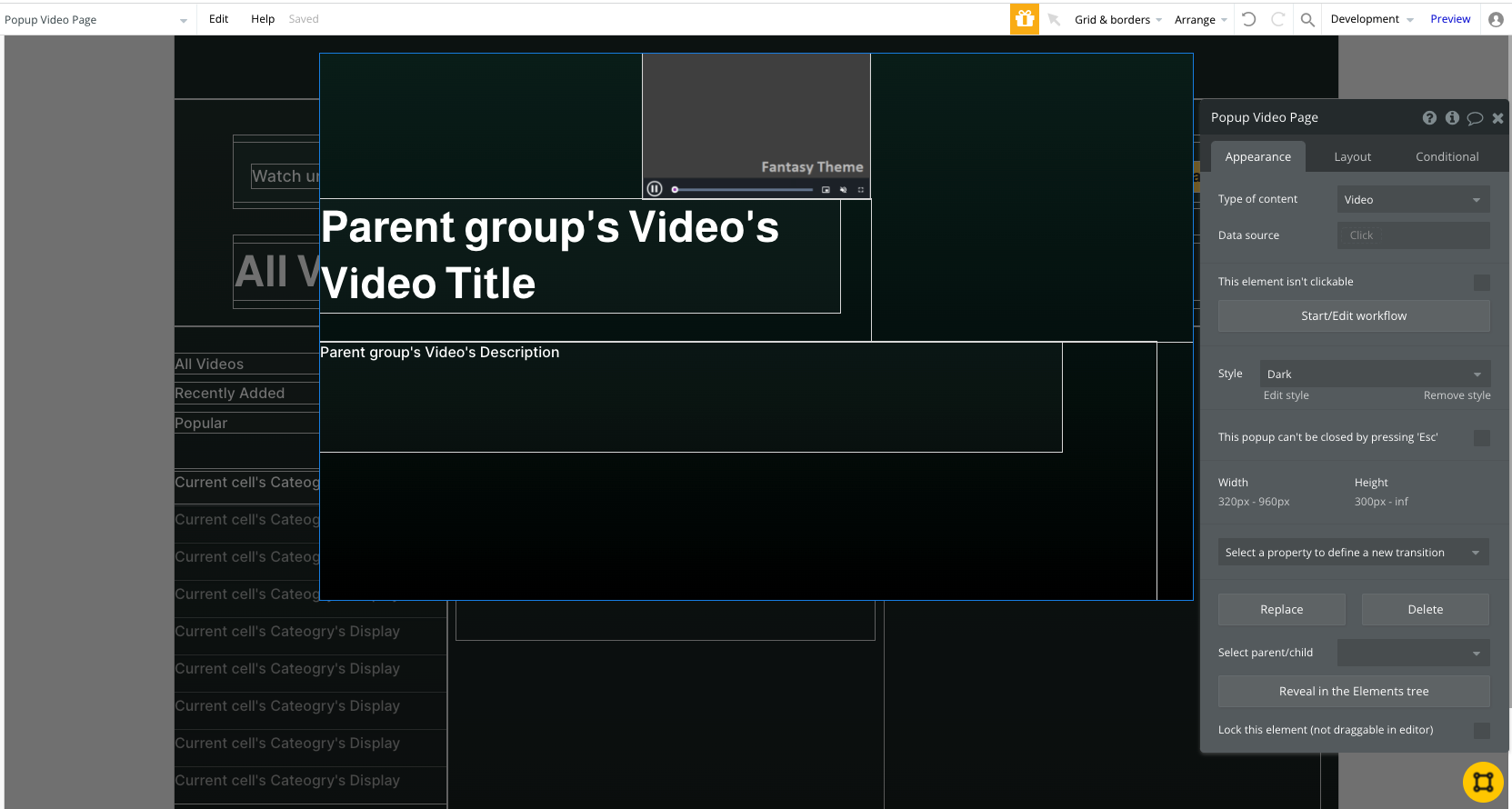Viewport: 1512px width, 809px height.
Task: Click the Saved status text
Action: [x=304, y=19]
